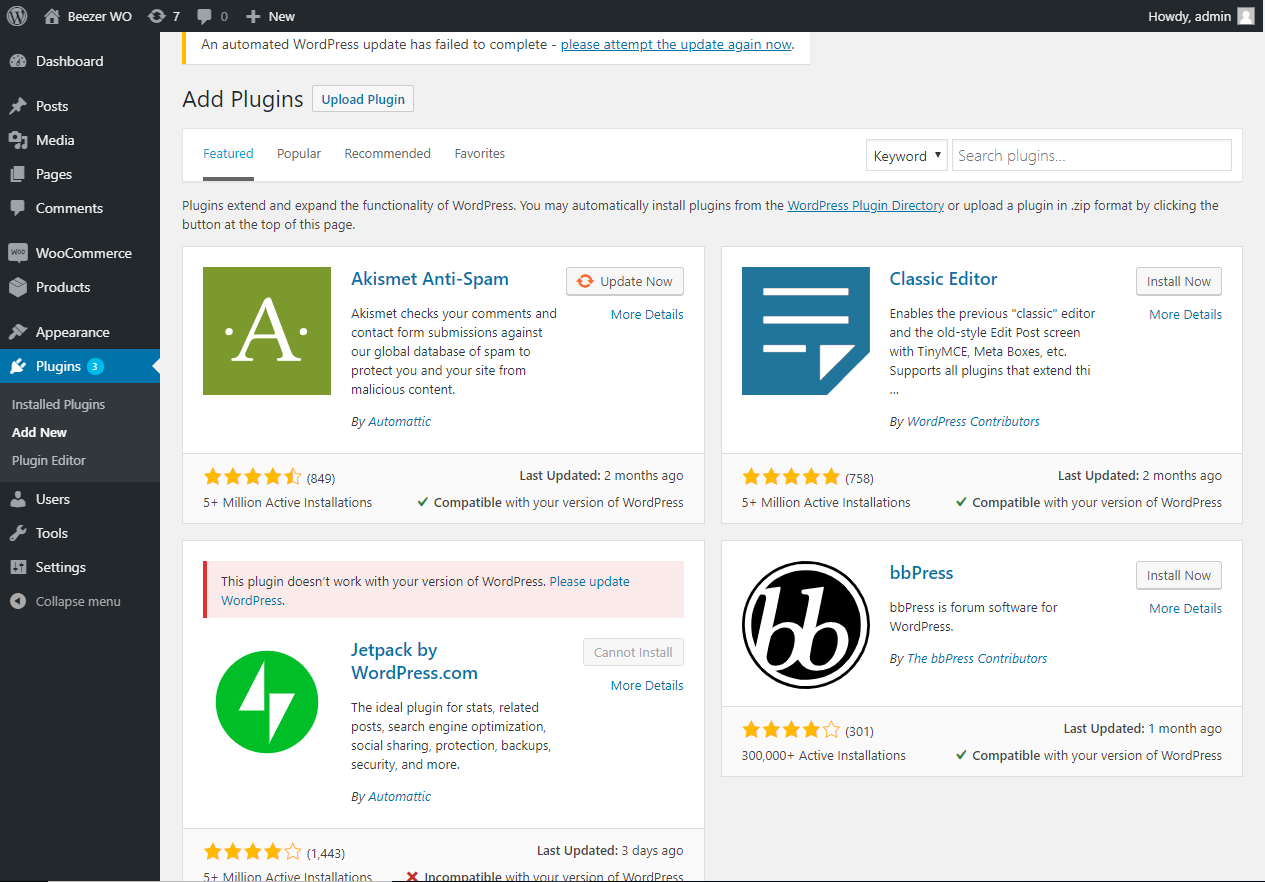Click the bbPress logo icon
1265x882 pixels.
pos(806,625)
